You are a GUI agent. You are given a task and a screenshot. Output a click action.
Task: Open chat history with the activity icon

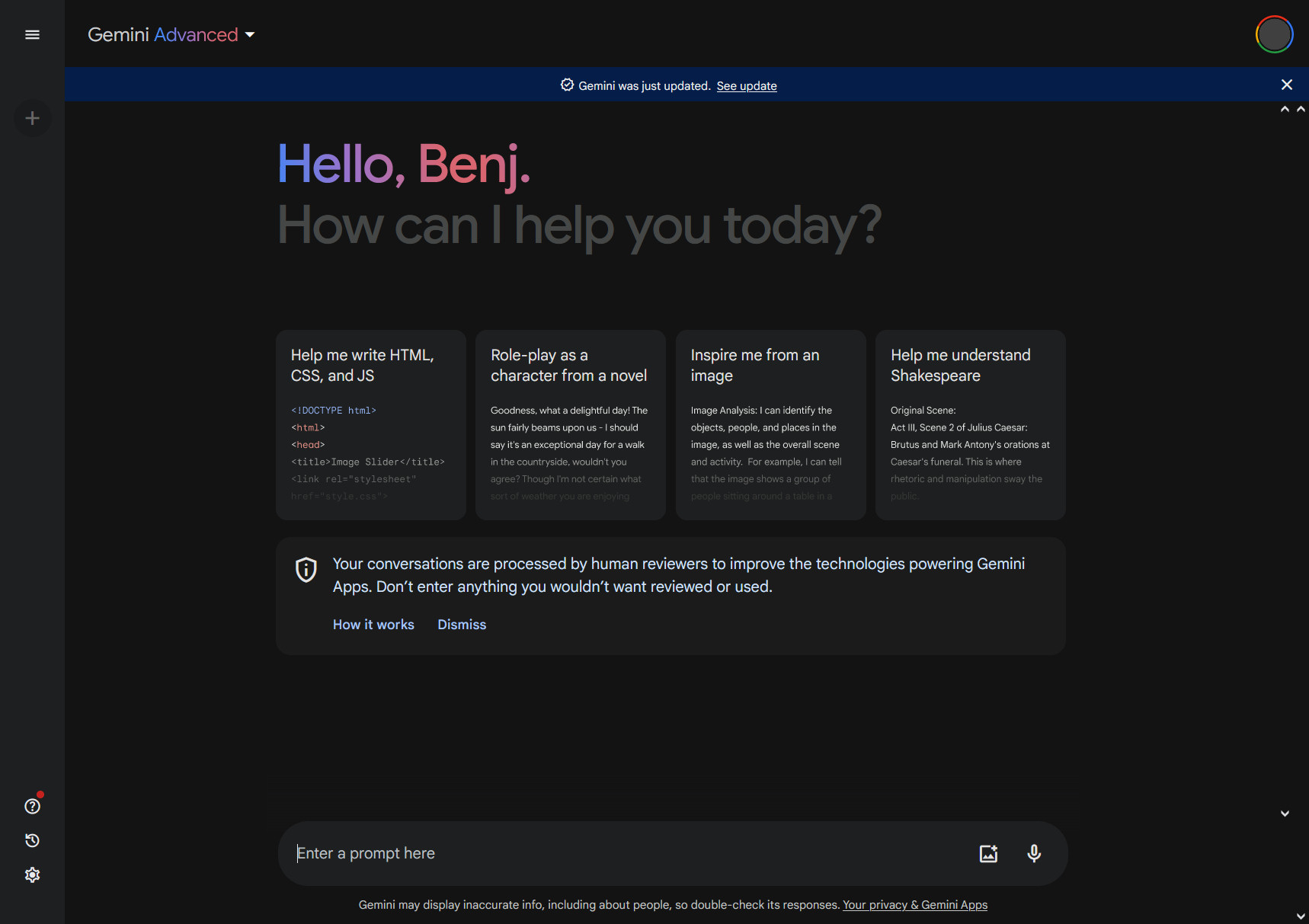pos(32,839)
